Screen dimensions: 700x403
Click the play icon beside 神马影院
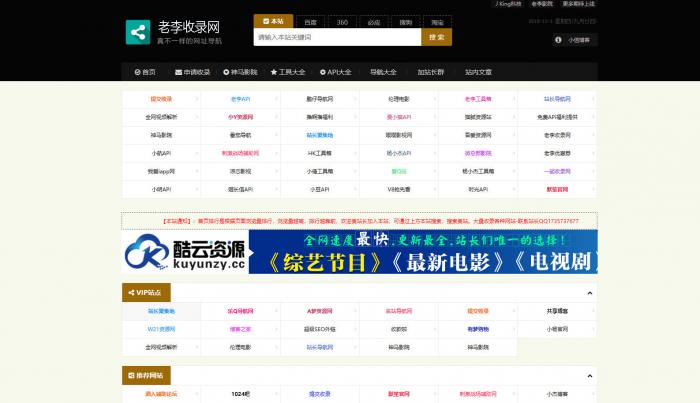click(225, 72)
